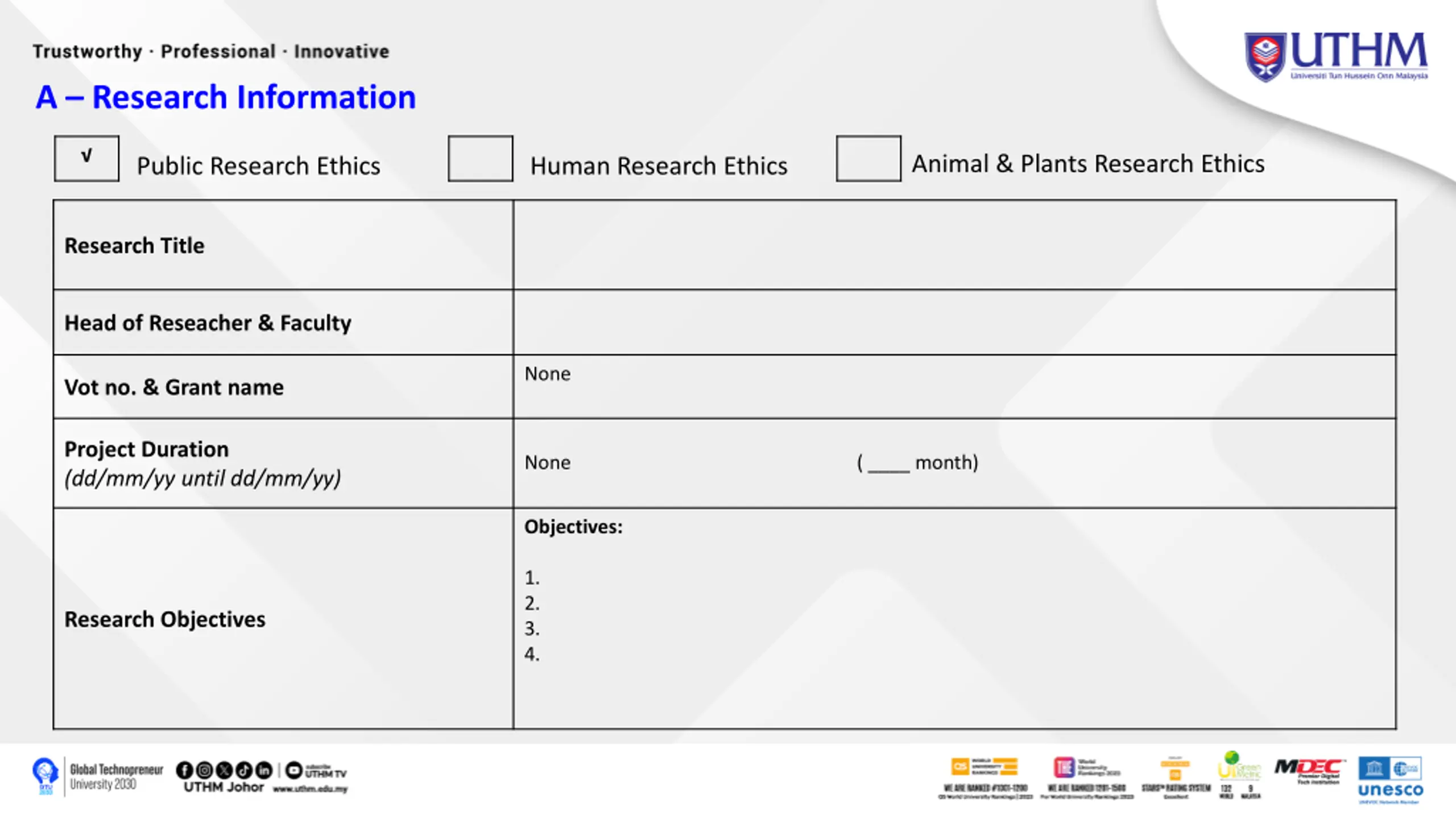Click the Facebook icon in footer
Screen dimensions: 1456x819
coord(184,770)
